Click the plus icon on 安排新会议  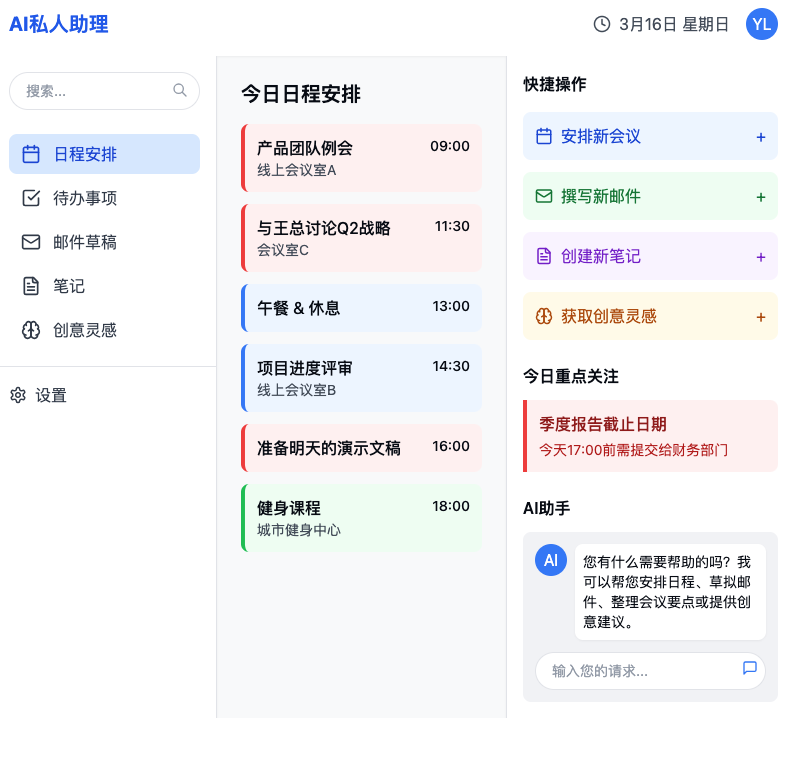761,137
